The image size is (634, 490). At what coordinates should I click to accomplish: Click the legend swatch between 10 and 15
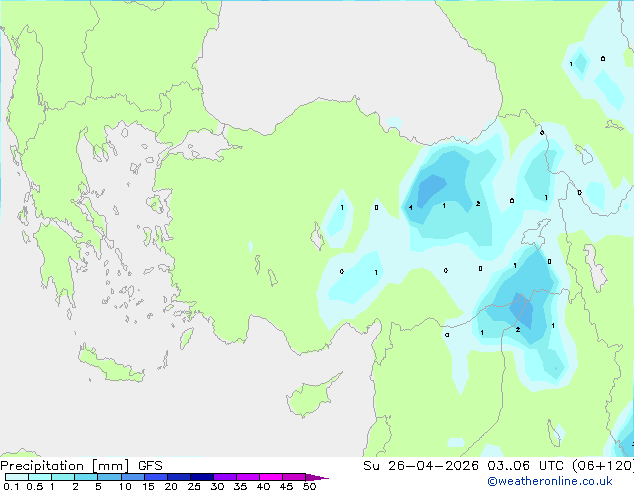pyautogui.click(x=132, y=477)
